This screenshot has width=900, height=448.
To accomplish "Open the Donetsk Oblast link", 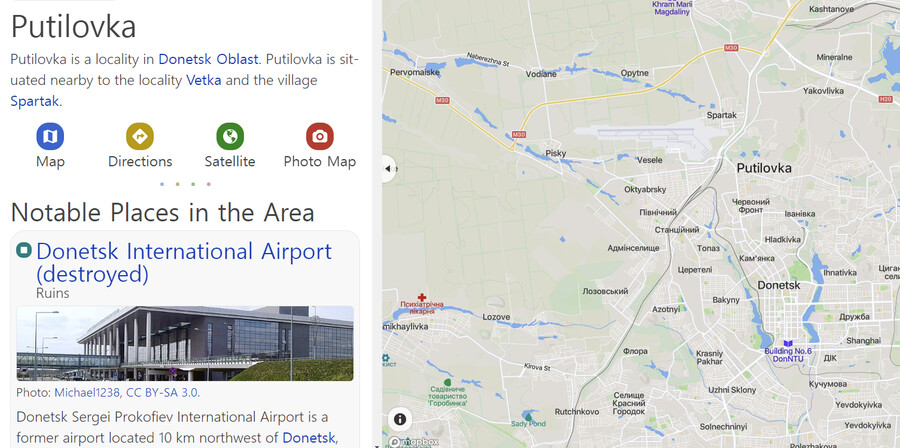I will tap(208, 59).
